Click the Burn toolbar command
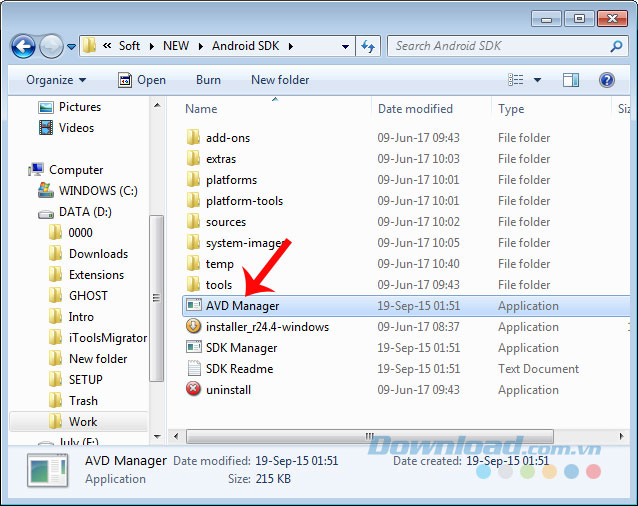The height and width of the screenshot is (506, 638). coord(208,80)
